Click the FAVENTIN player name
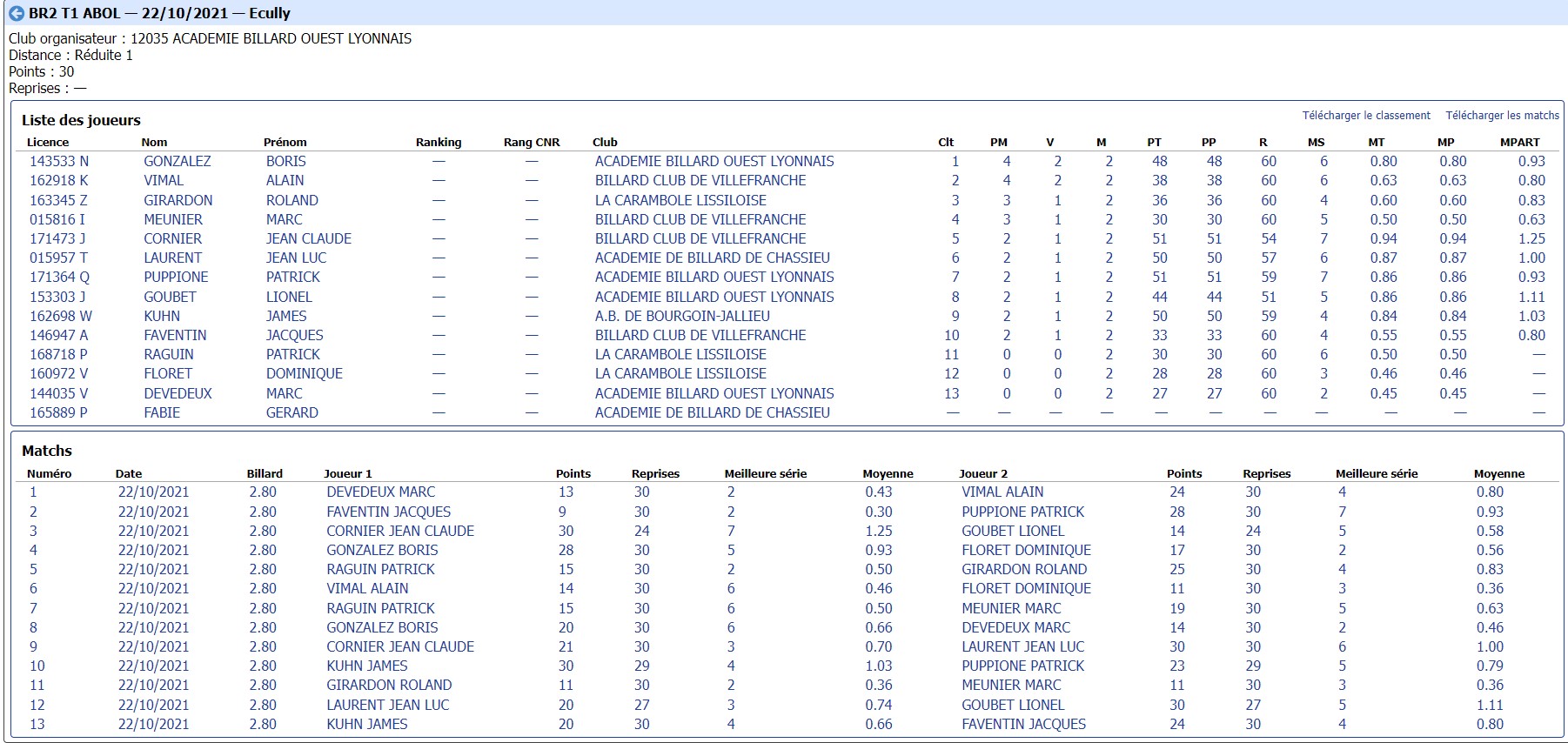Image resolution: width=1568 pixels, height=743 pixels. (175, 335)
